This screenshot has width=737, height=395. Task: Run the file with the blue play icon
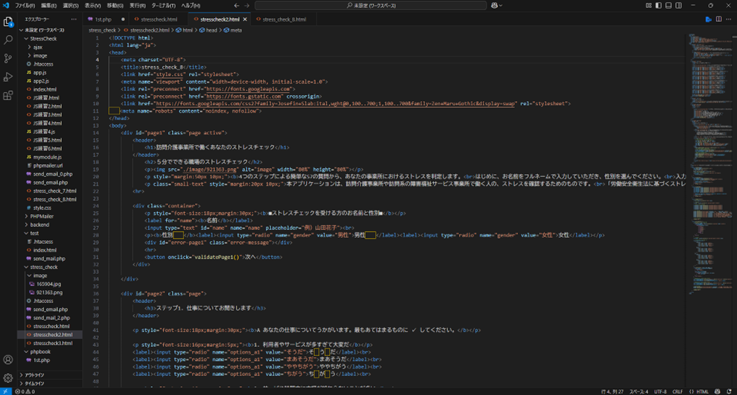point(708,19)
